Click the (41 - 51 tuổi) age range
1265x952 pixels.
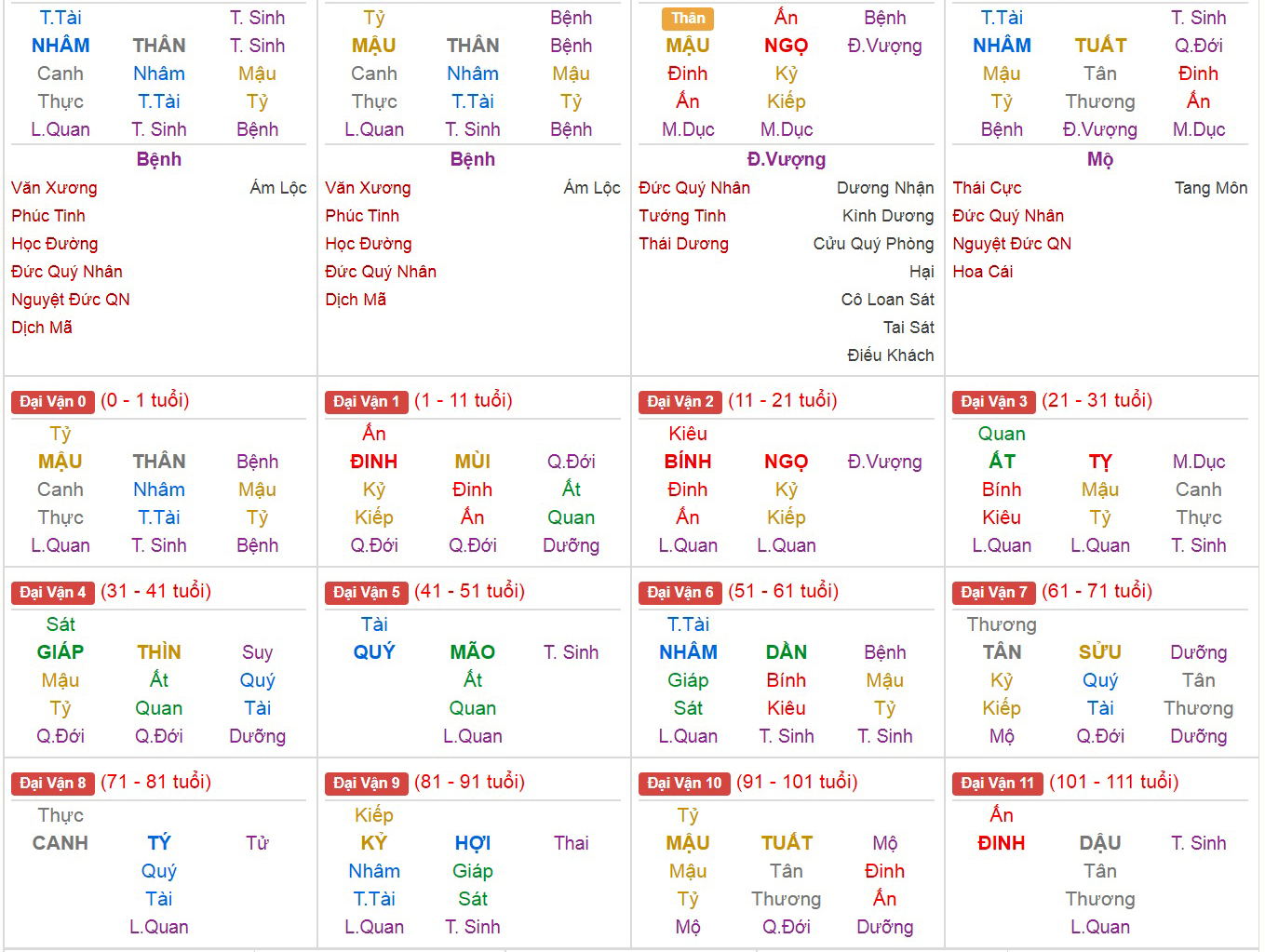point(469,591)
